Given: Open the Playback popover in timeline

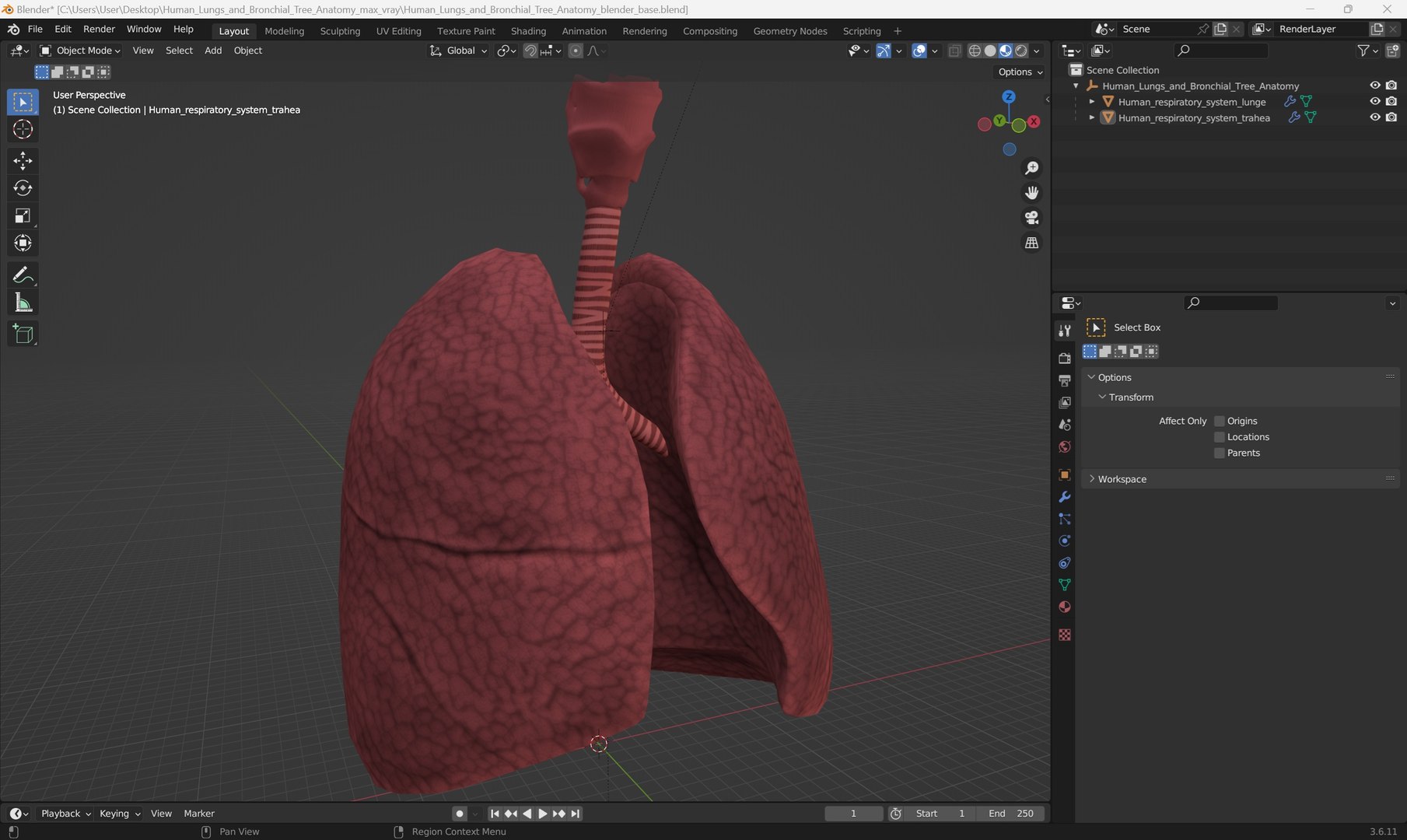Looking at the screenshot, I should coord(65,814).
